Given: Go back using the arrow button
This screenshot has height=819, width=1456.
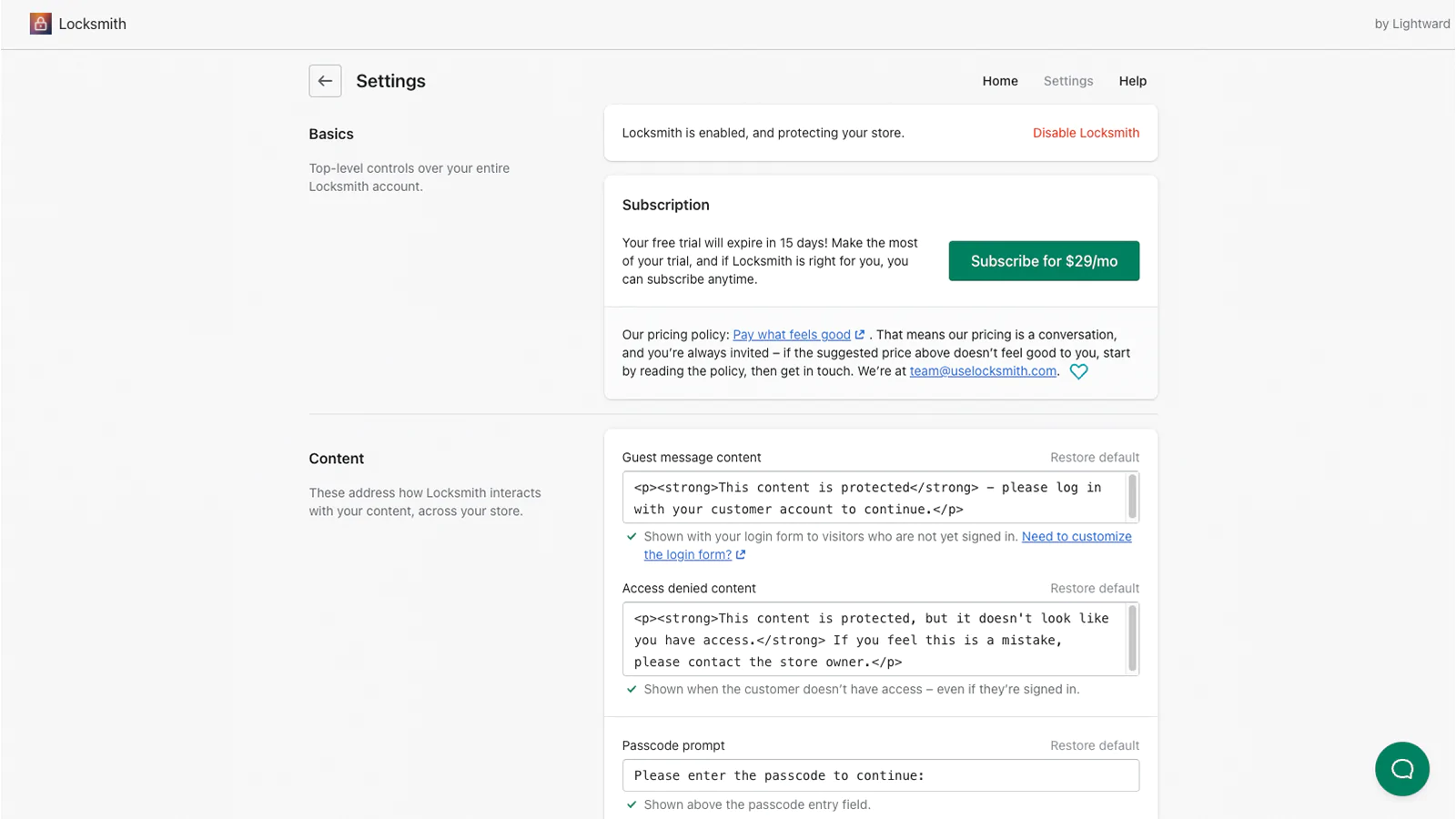Looking at the screenshot, I should click(x=325, y=81).
